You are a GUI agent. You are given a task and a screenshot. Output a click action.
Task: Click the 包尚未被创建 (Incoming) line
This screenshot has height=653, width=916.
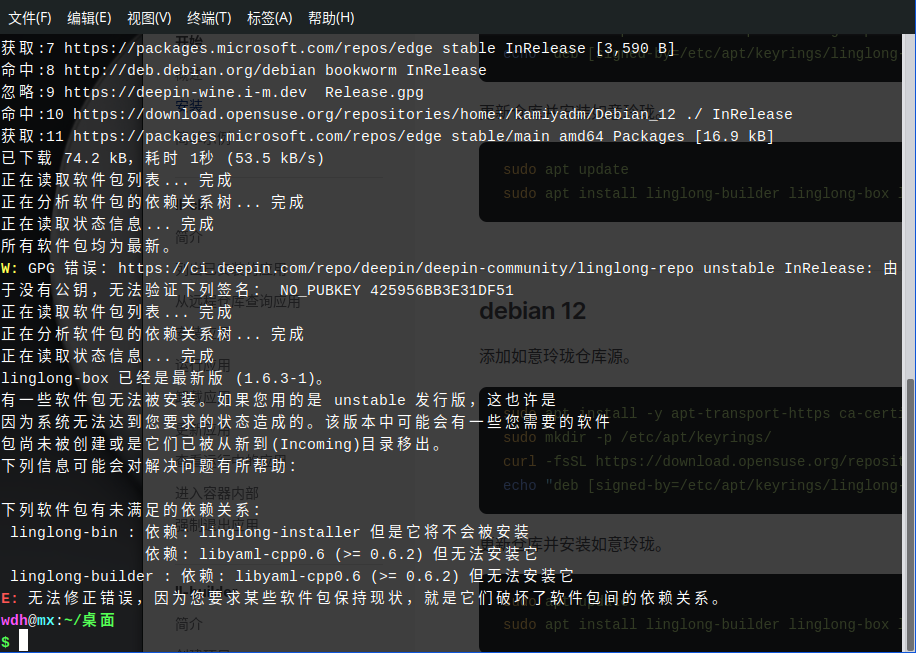click(x=223, y=444)
